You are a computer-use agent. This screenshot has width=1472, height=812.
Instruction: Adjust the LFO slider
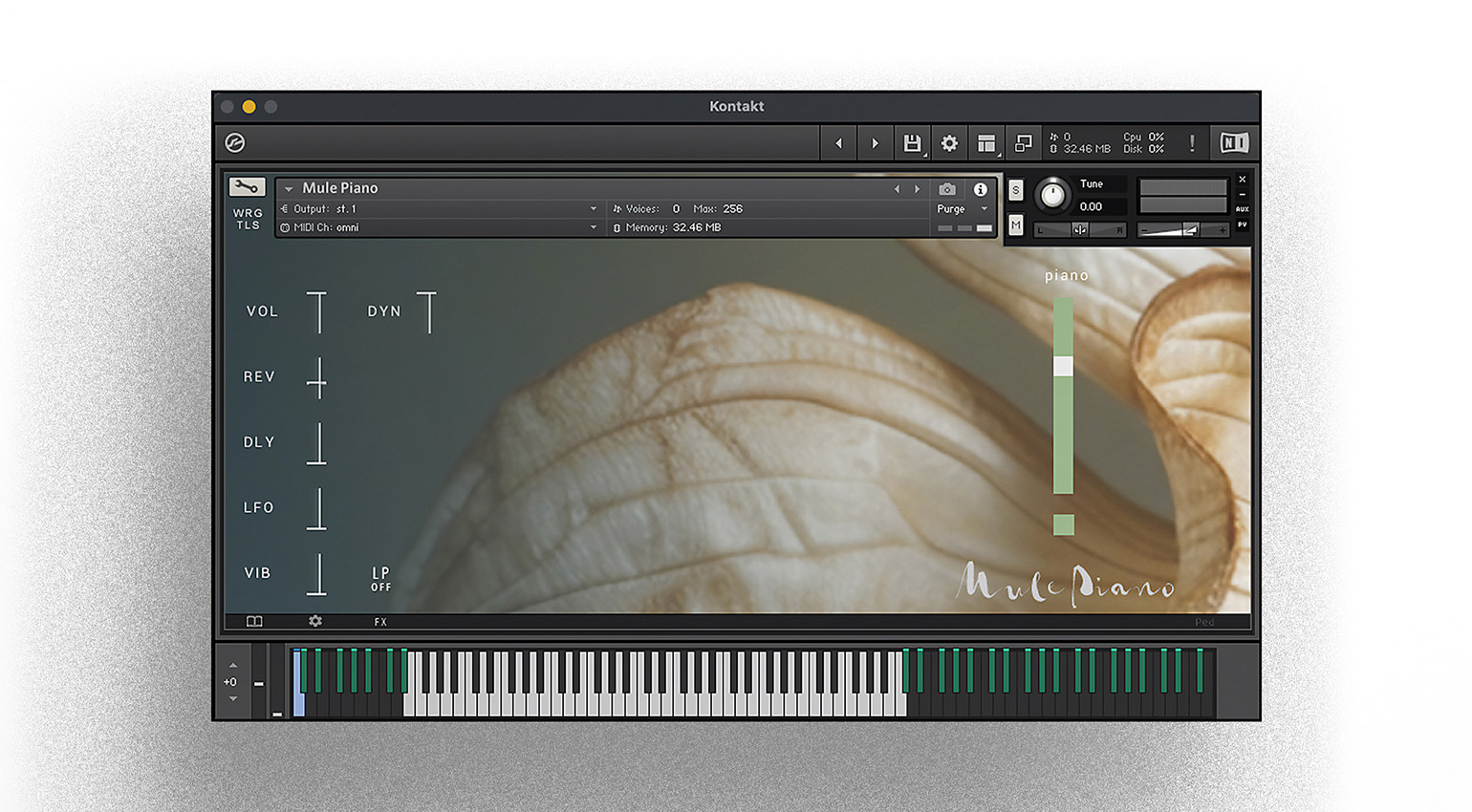316,508
